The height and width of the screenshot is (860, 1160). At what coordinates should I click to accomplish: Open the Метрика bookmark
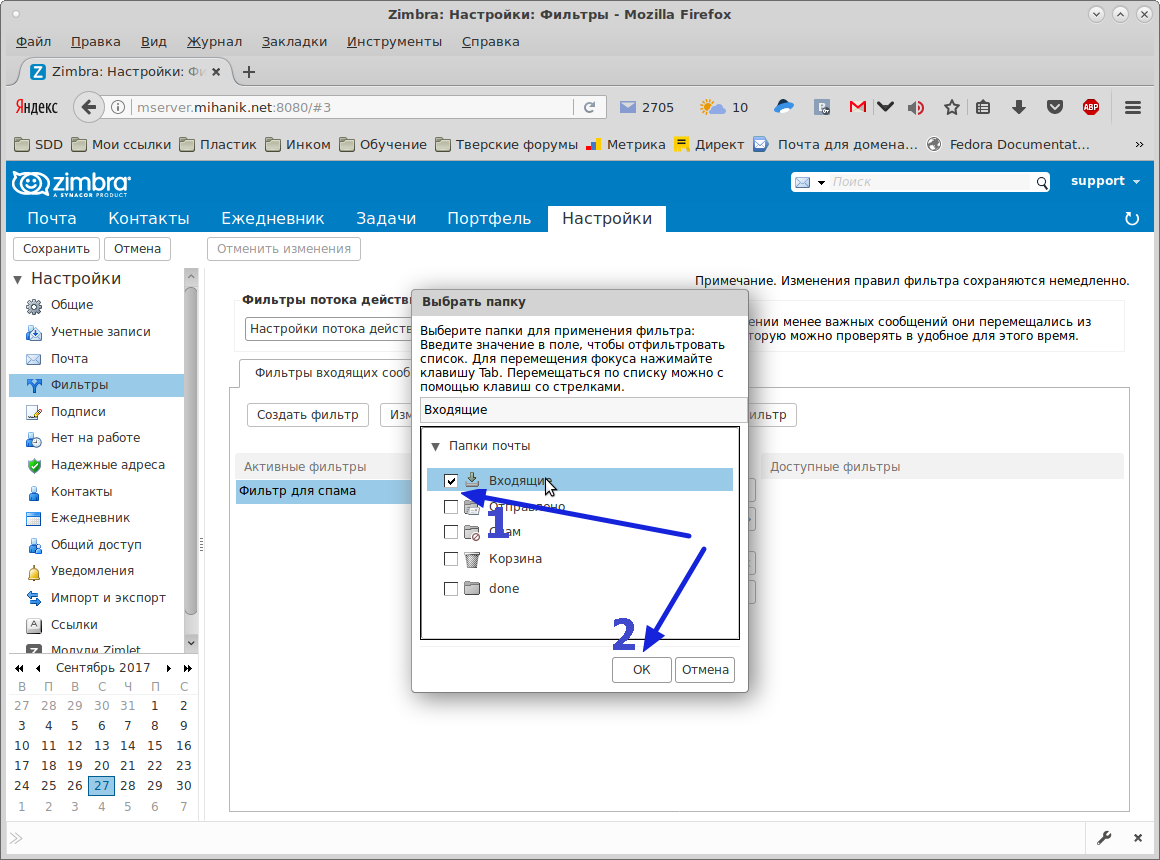pos(625,144)
